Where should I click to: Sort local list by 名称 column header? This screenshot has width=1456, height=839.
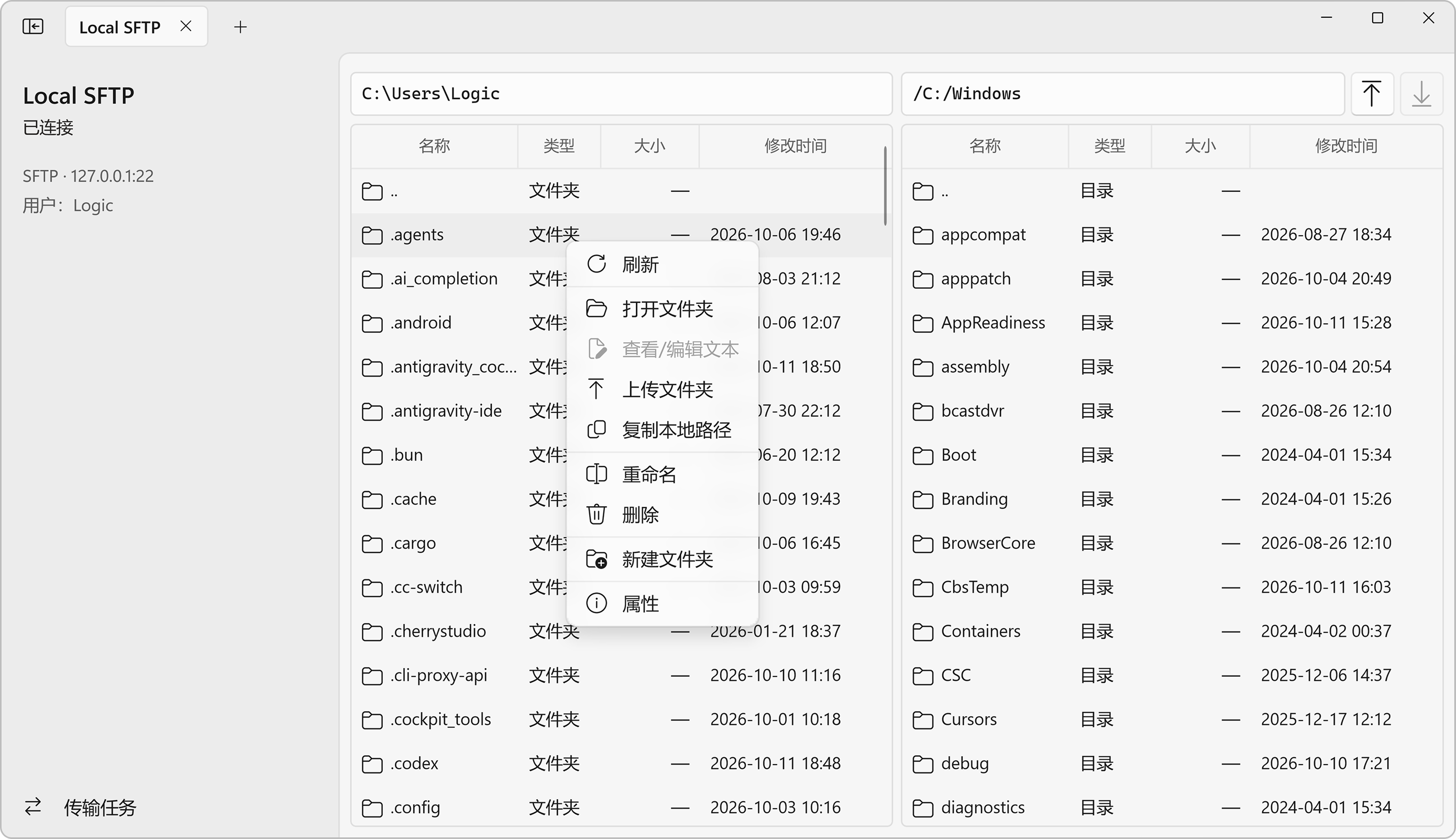click(434, 146)
